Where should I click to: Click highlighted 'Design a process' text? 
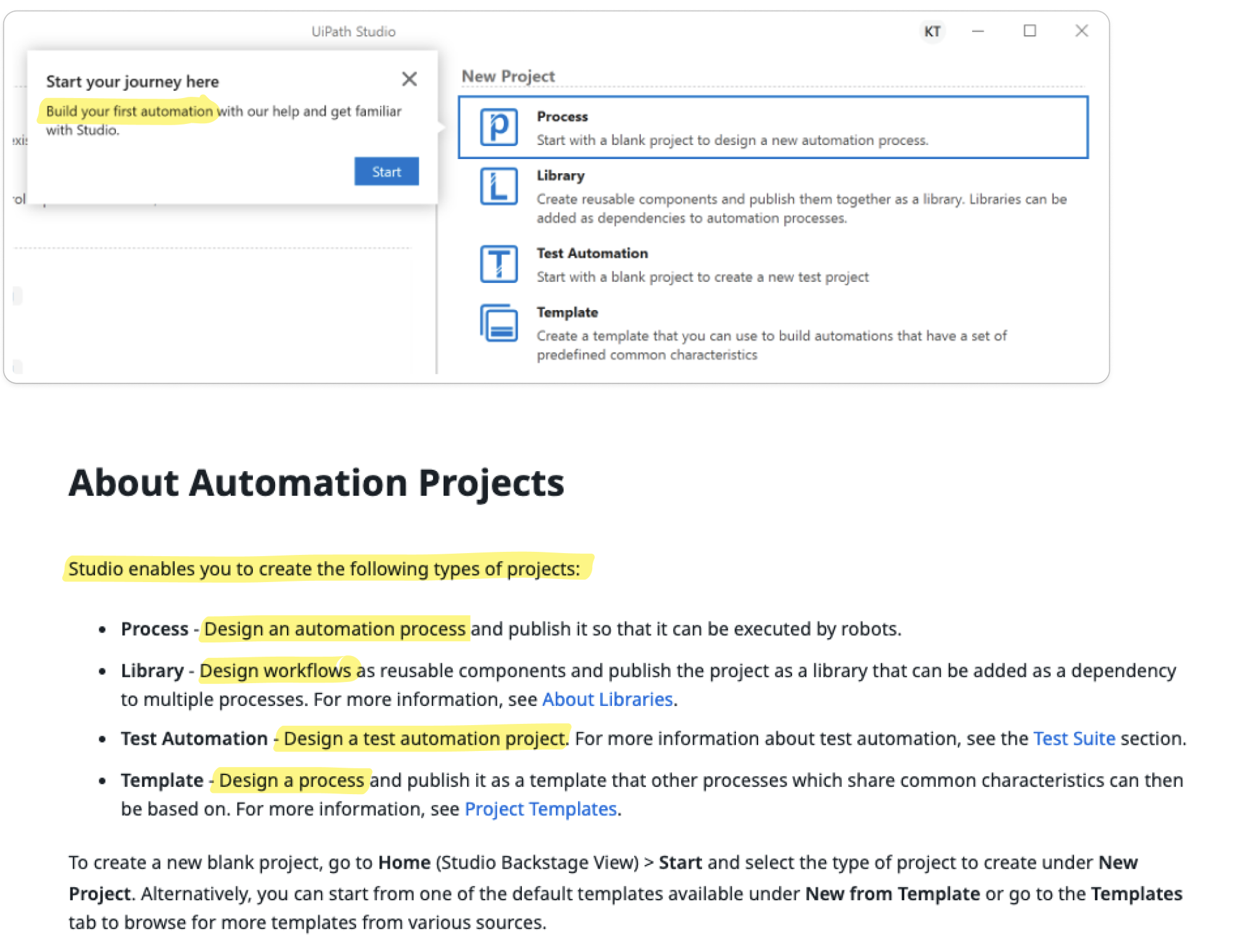click(291, 780)
